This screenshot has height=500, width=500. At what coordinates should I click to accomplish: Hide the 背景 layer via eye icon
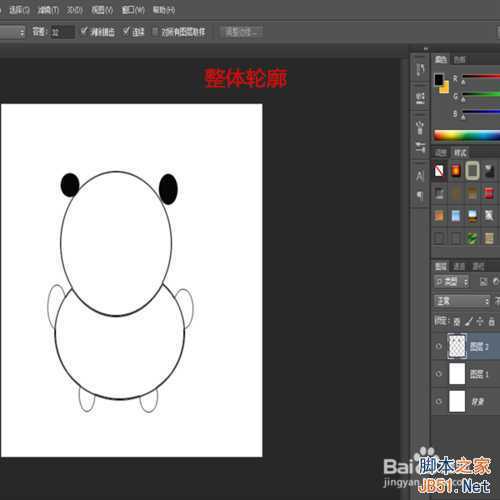439,401
